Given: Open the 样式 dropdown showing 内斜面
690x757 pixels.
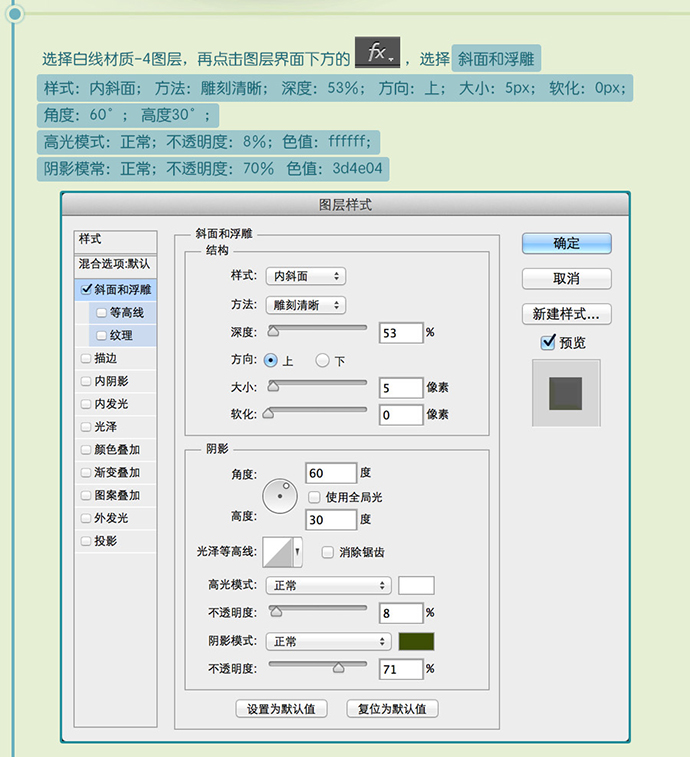Looking at the screenshot, I should 308,276.
